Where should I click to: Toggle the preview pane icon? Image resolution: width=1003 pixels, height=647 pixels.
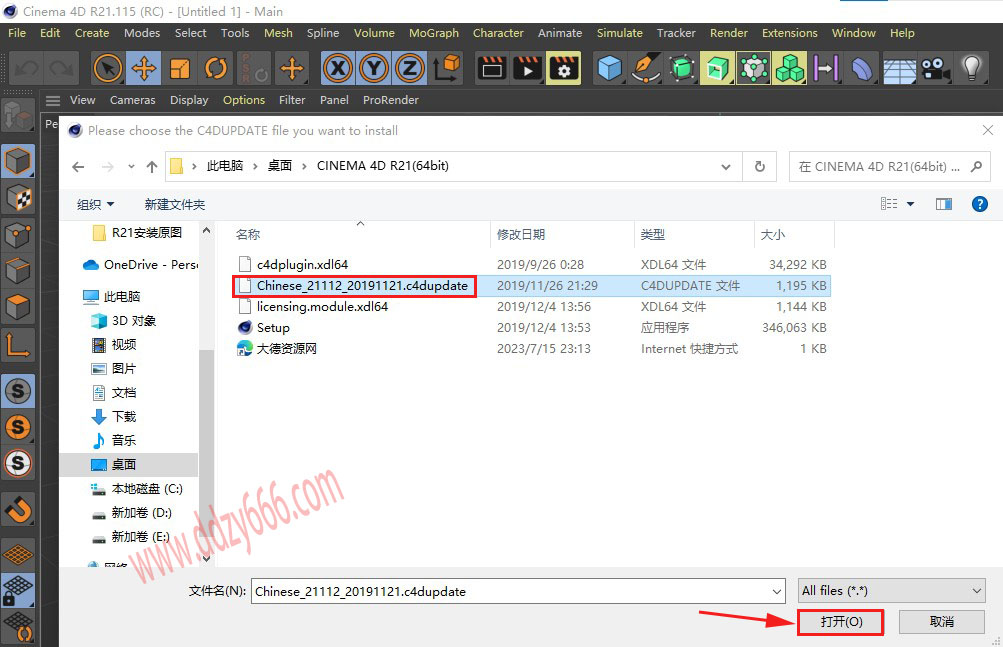(x=944, y=204)
